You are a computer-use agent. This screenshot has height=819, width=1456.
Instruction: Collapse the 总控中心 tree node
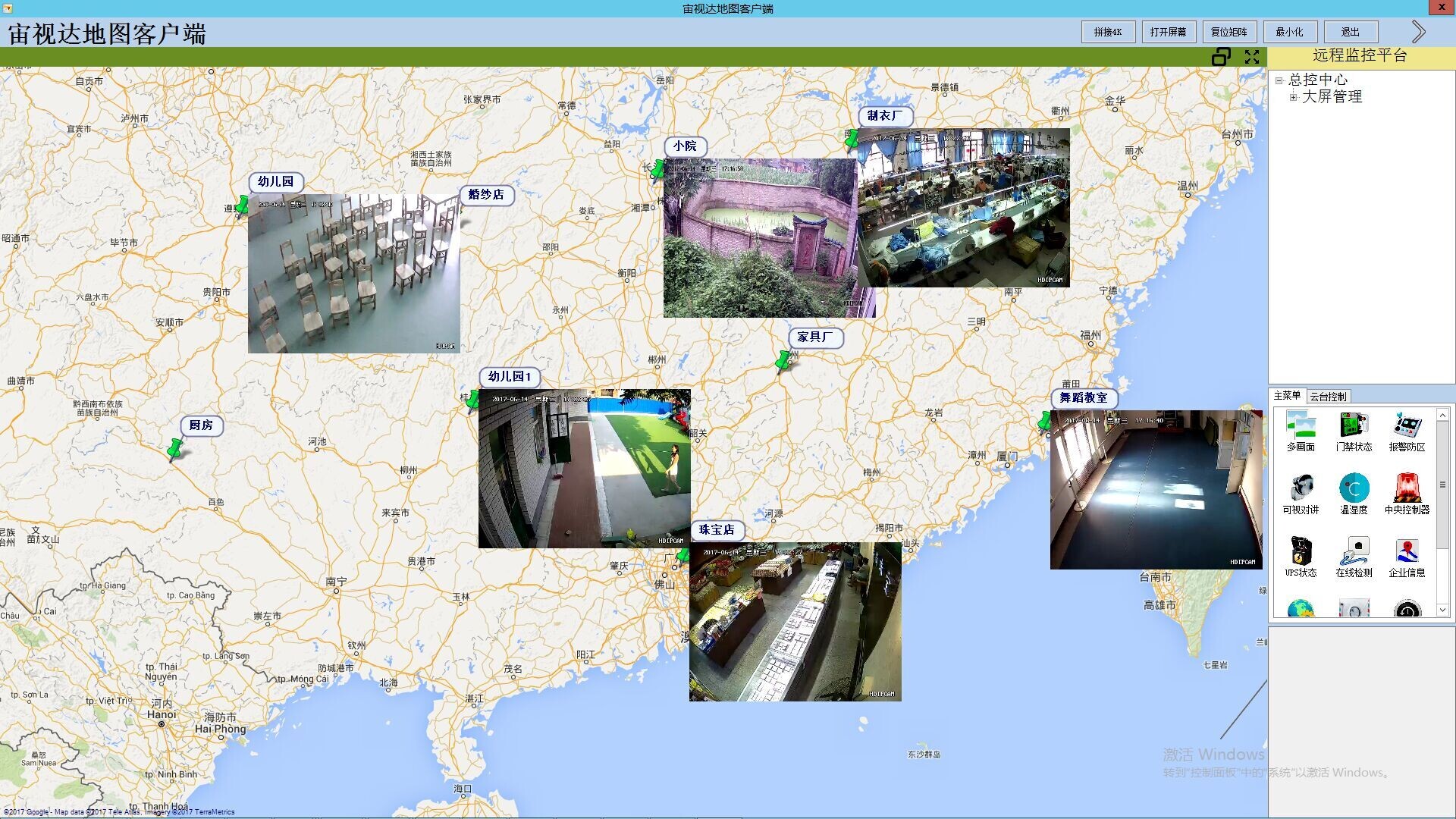[x=1279, y=80]
